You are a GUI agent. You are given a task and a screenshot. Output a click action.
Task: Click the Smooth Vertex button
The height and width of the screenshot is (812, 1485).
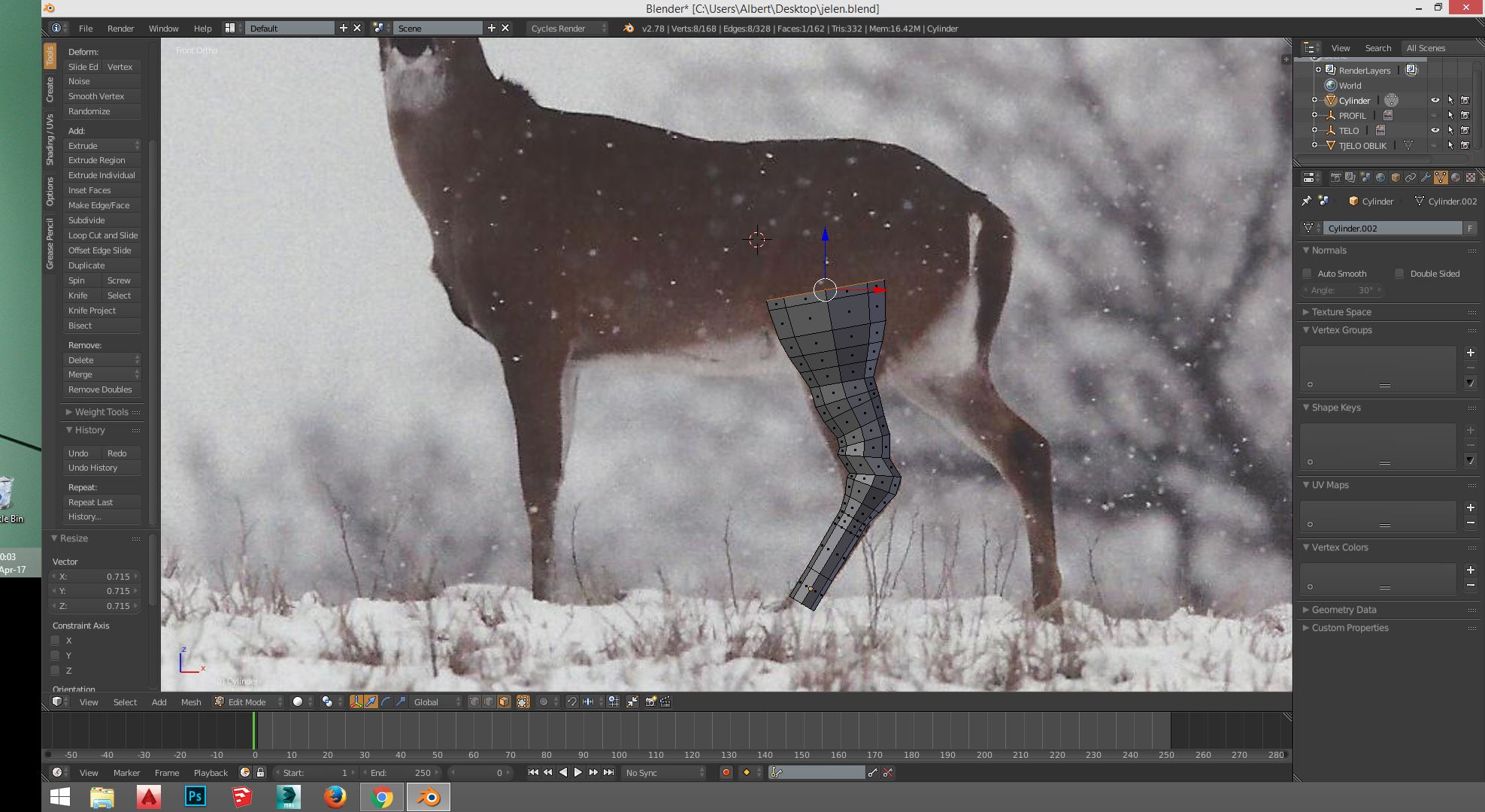[102, 96]
